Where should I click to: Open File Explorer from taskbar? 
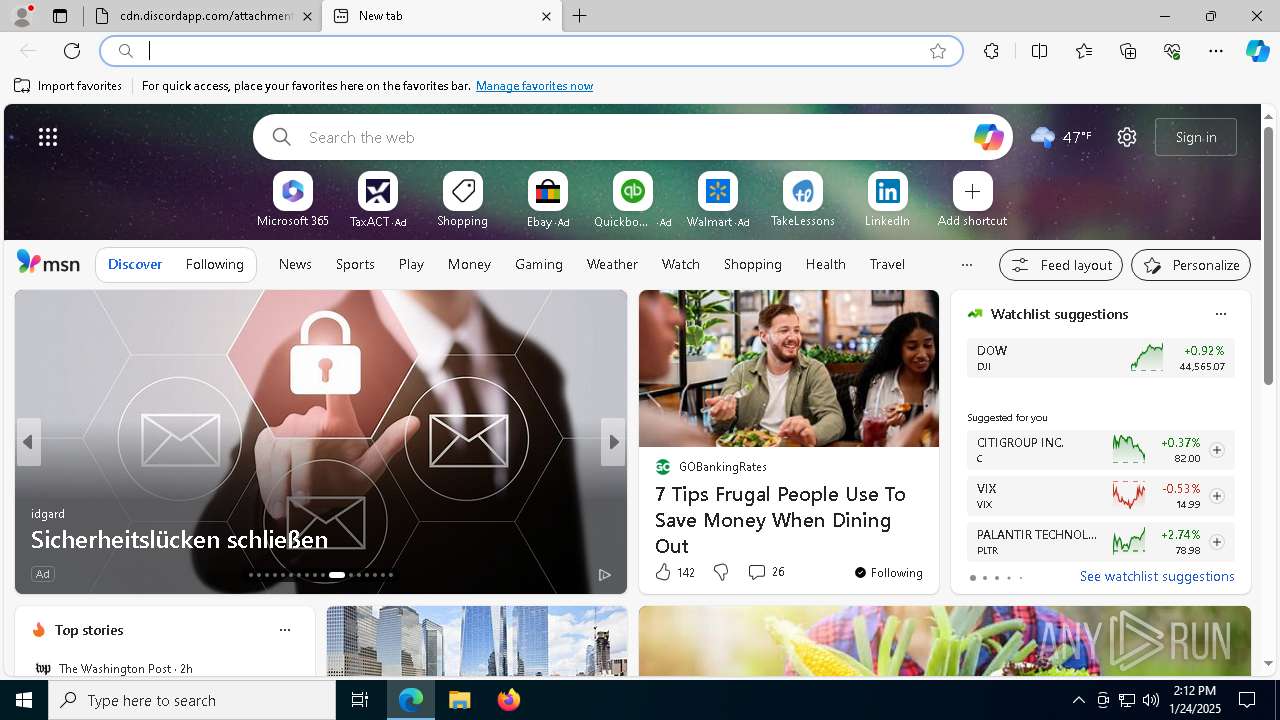(x=460, y=700)
